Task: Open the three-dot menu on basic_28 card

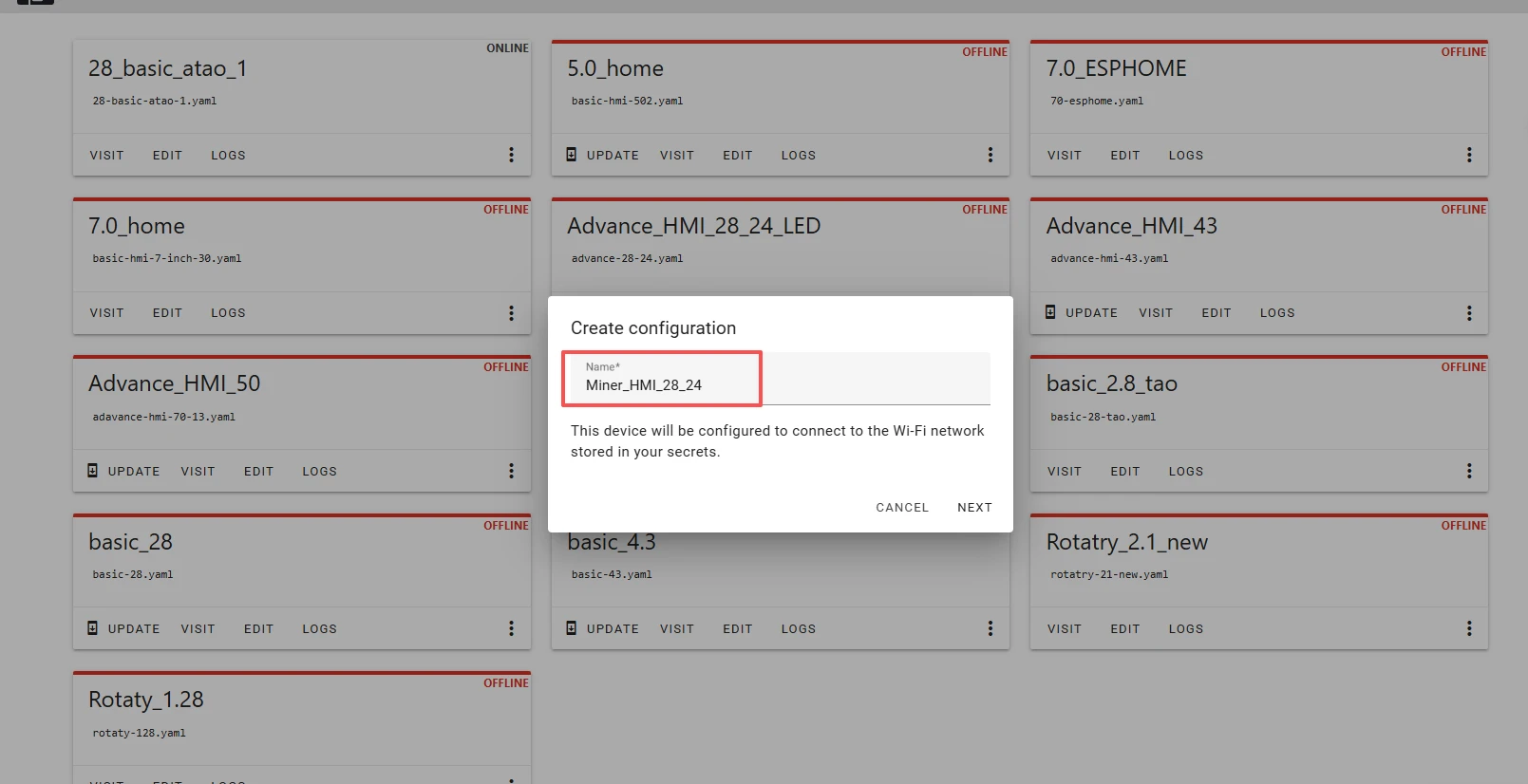Action: coord(511,628)
